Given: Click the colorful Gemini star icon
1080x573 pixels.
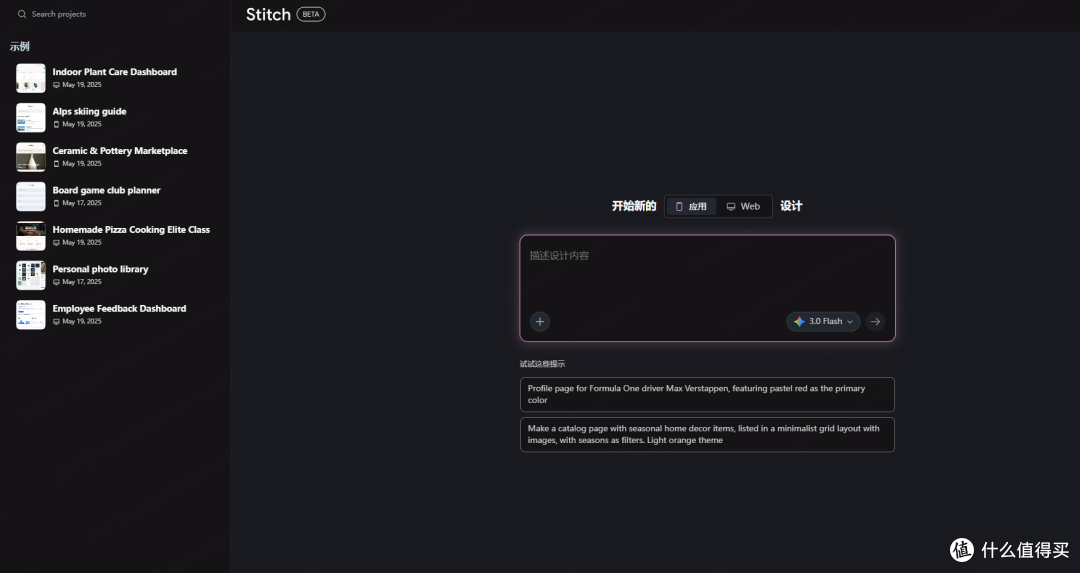Looking at the screenshot, I should pos(799,322).
